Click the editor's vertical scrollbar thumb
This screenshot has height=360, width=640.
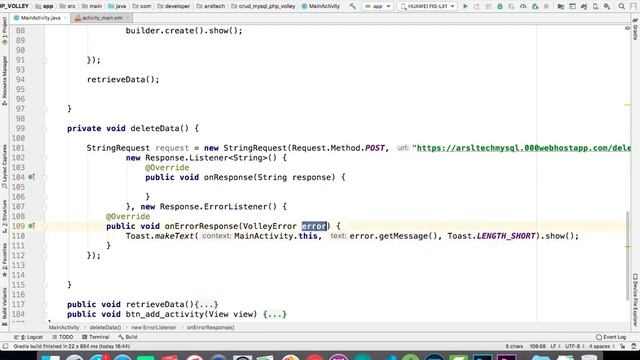[627, 256]
